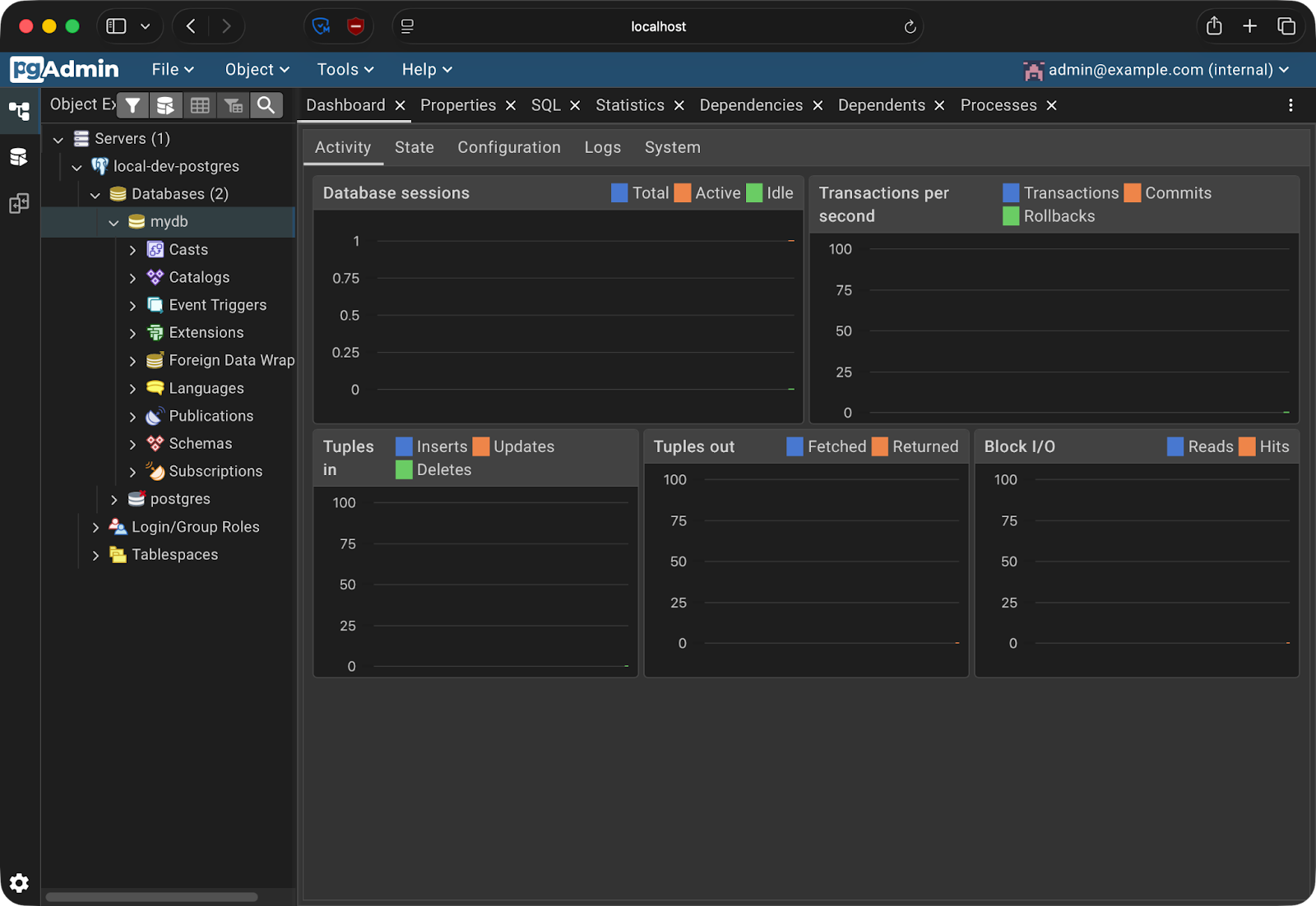Close the Statistics tab
The image size is (1316, 906).
pyautogui.click(x=679, y=105)
